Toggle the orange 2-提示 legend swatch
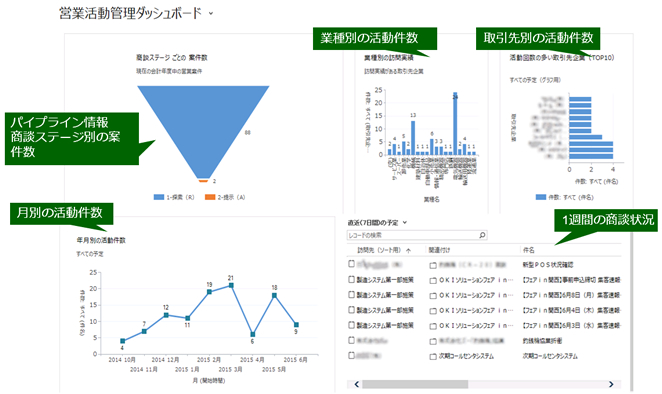This screenshot has height=394, width=662. pos(210,197)
